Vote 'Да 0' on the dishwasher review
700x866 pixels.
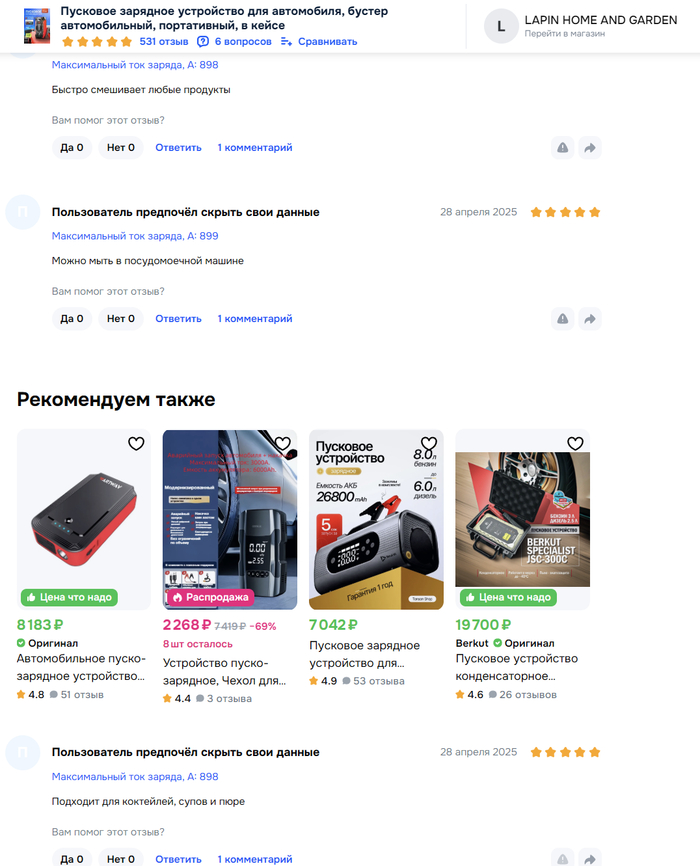pyautogui.click(x=72, y=319)
